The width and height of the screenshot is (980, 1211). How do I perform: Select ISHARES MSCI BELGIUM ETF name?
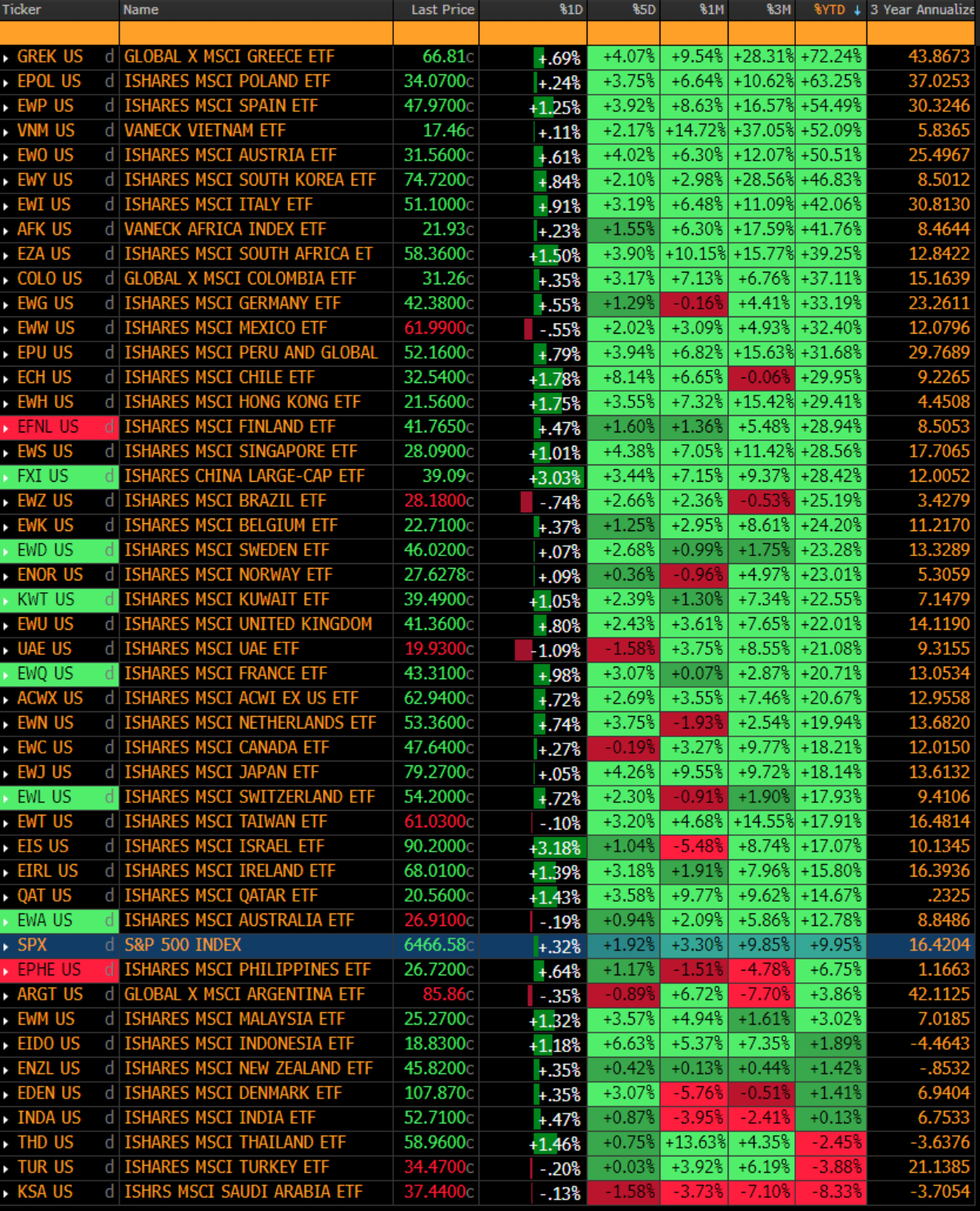pyautogui.click(x=231, y=526)
